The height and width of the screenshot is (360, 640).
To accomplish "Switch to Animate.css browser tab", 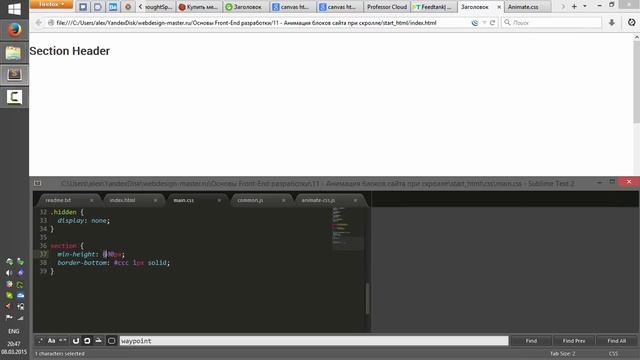I will (527, 7).
